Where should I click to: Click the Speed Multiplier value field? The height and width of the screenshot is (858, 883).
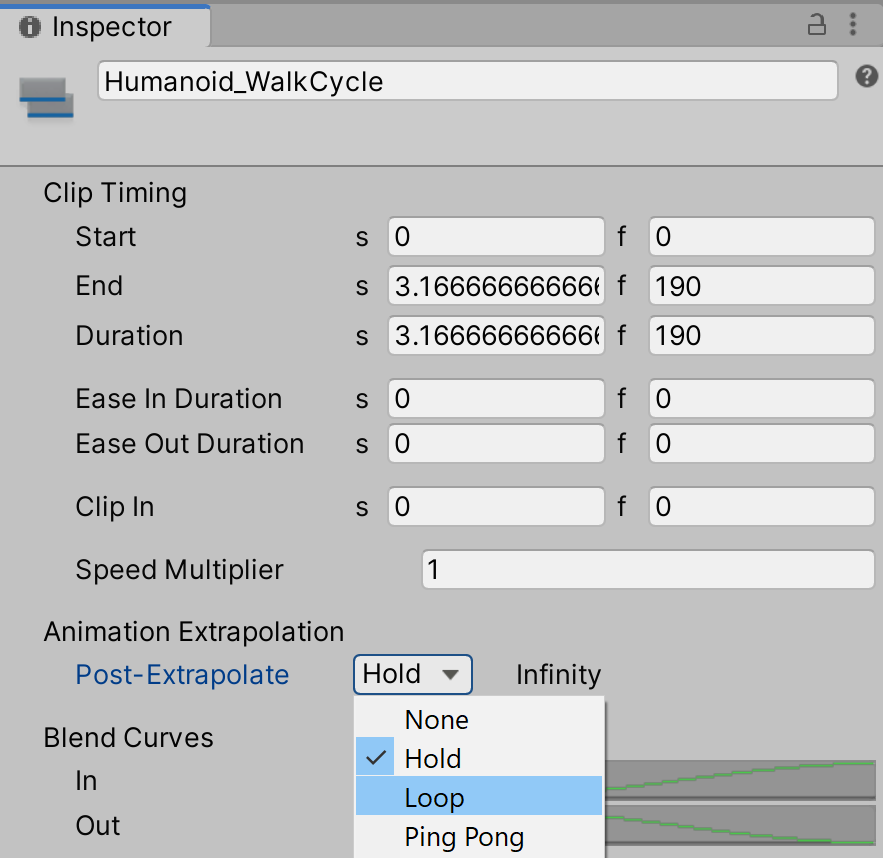[x=648, y=570]
